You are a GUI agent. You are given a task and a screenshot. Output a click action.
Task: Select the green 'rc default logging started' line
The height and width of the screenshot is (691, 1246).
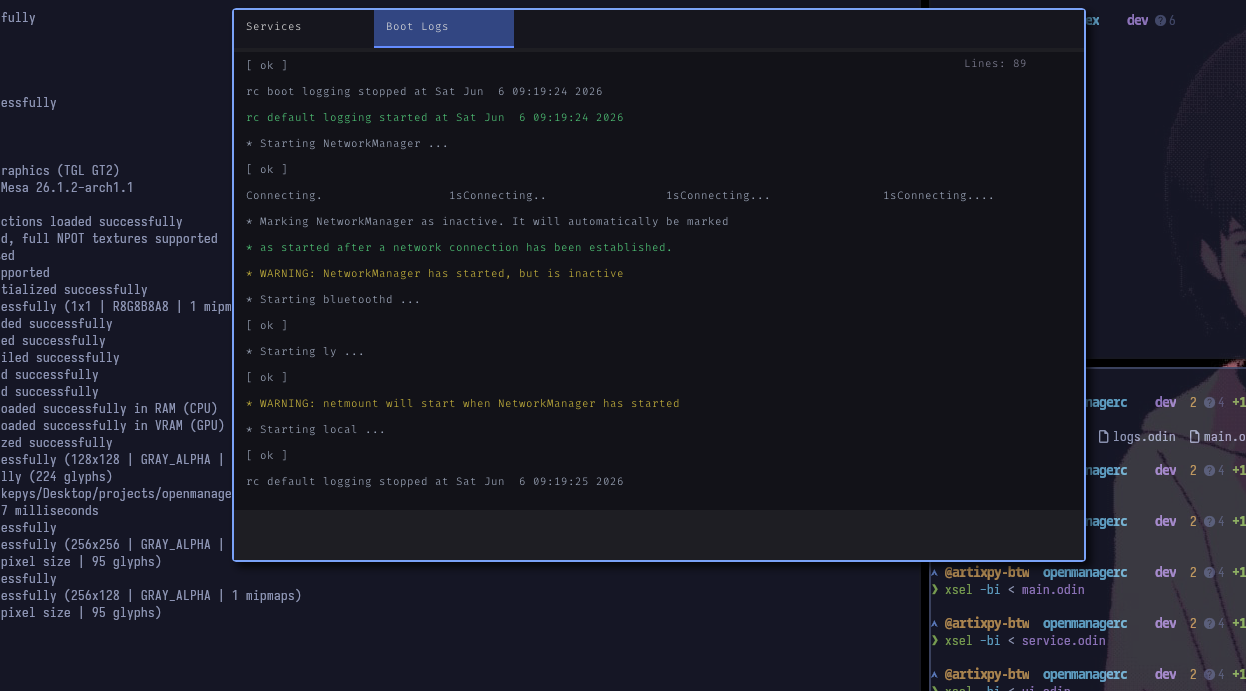(x=434, y=118)
